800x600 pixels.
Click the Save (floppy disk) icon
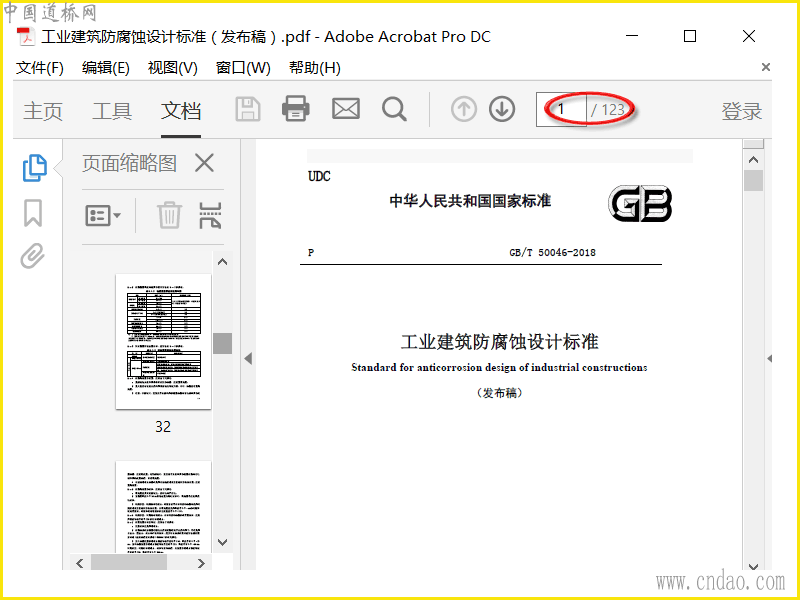[x=248, y=109]
